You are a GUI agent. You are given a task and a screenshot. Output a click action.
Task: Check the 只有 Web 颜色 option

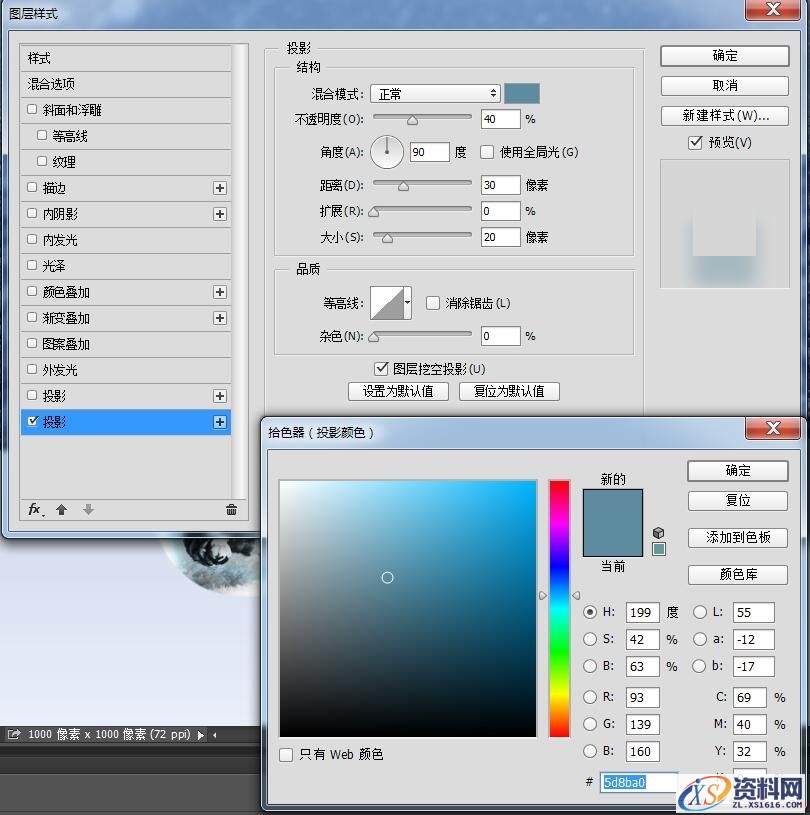click(286, 755)
